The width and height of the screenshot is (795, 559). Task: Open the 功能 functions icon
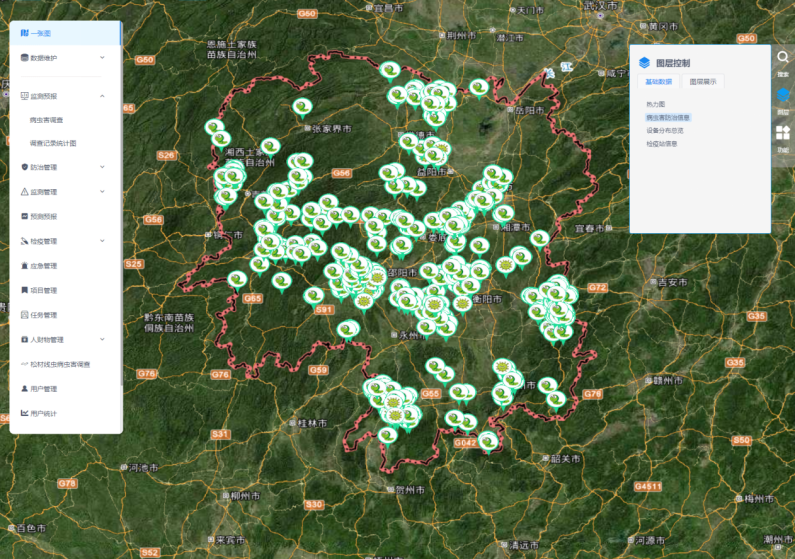click(x=783, y=137)
